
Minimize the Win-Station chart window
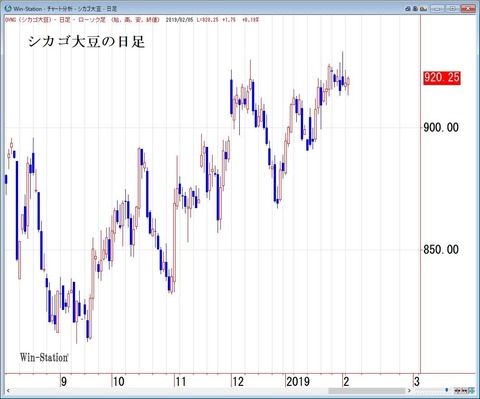(437, 9)
